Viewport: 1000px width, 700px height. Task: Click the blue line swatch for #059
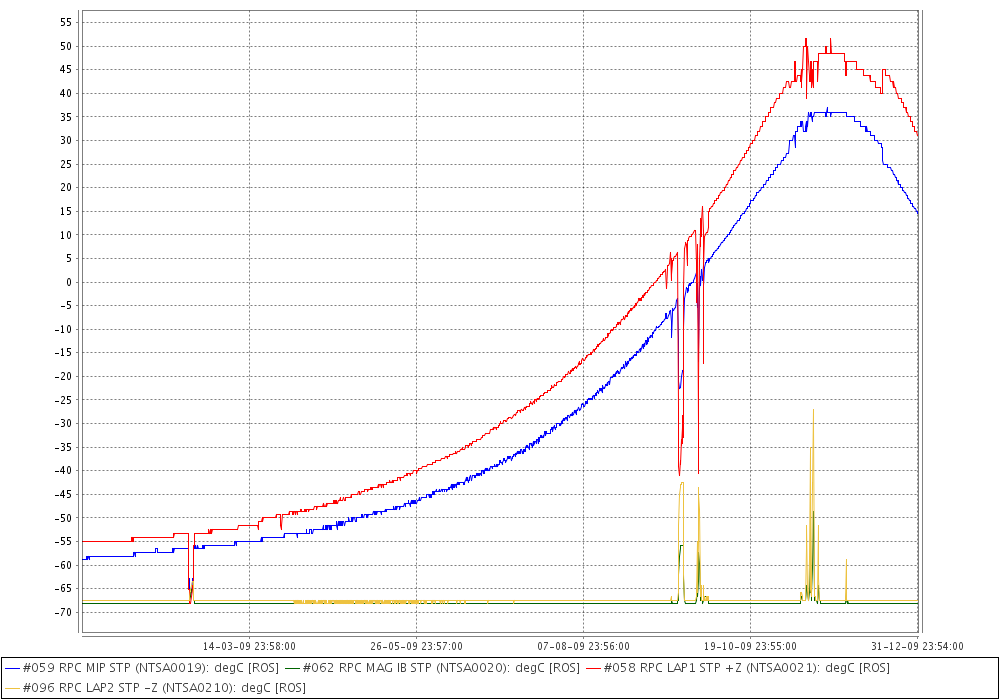click(x=12, y=668)
